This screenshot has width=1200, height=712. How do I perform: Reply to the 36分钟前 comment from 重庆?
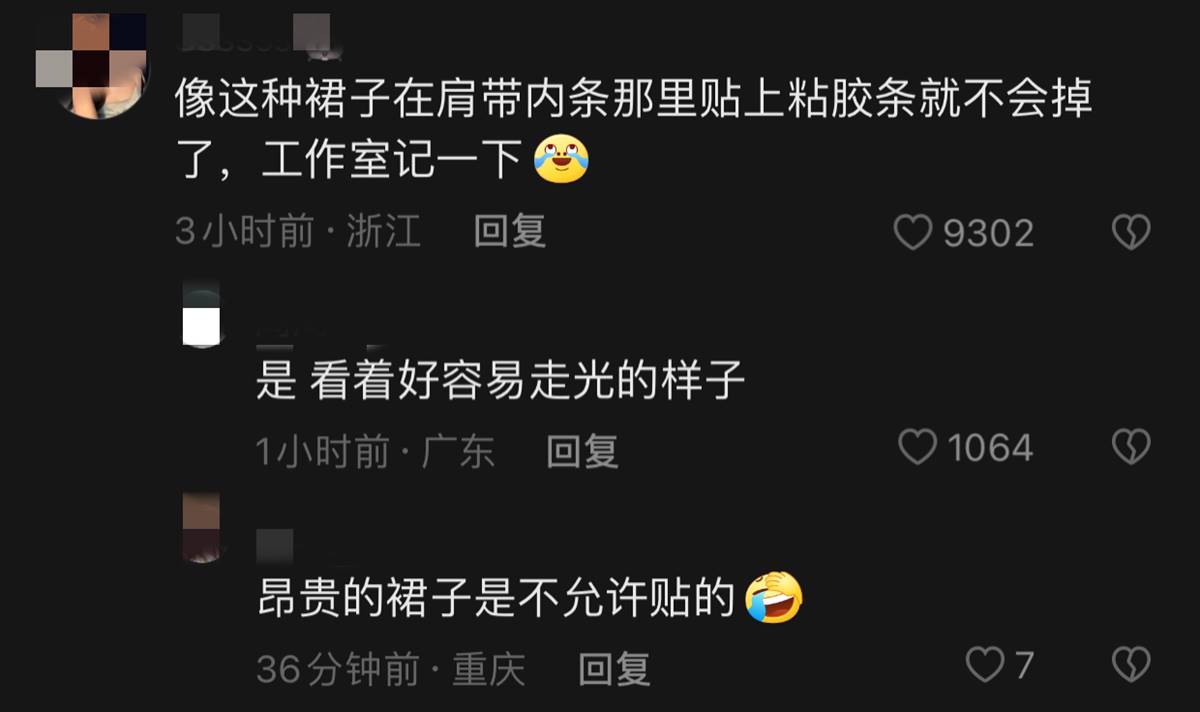pyautogui.click(x=614, y=669)
